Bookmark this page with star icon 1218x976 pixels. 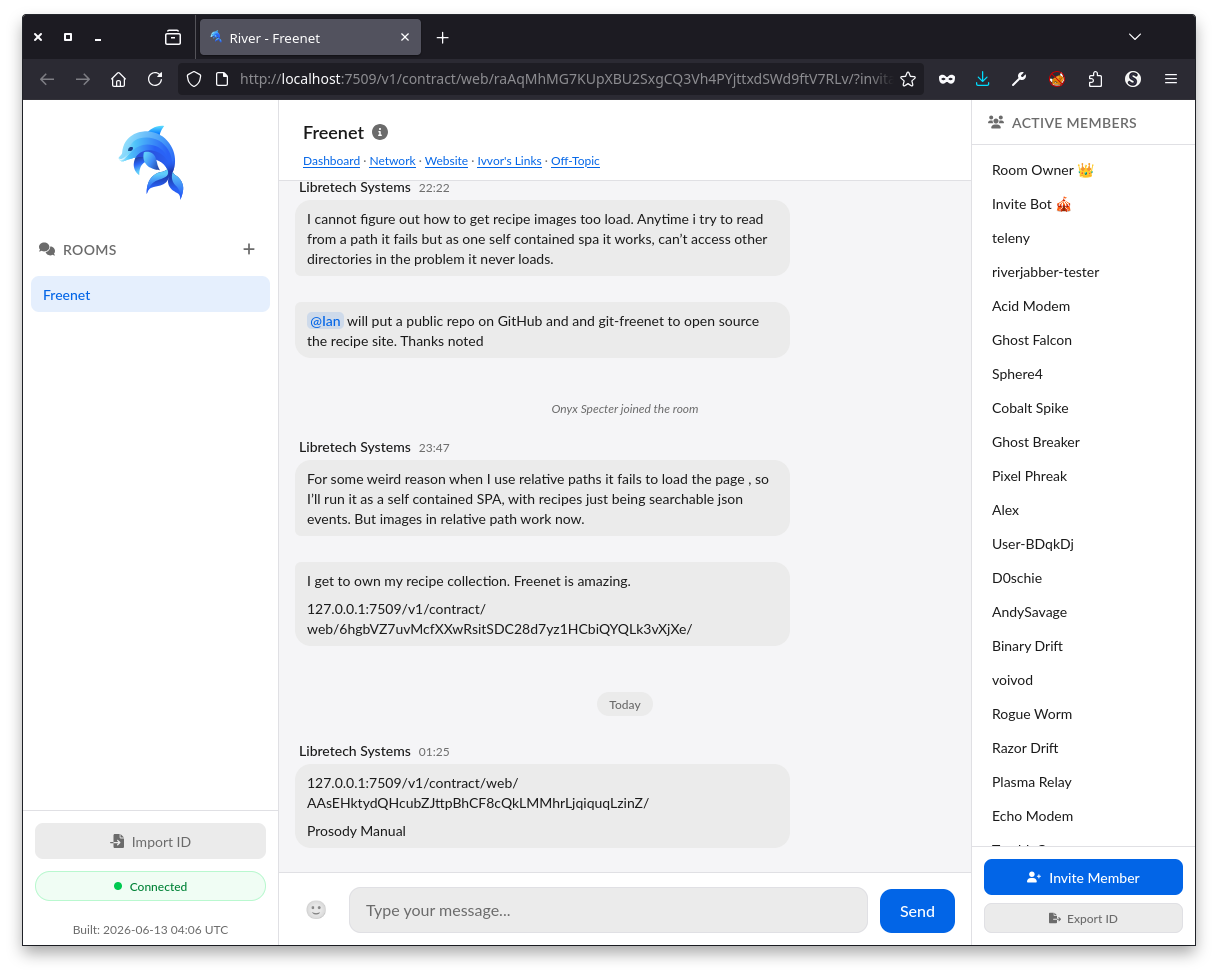tap(908, 79)
